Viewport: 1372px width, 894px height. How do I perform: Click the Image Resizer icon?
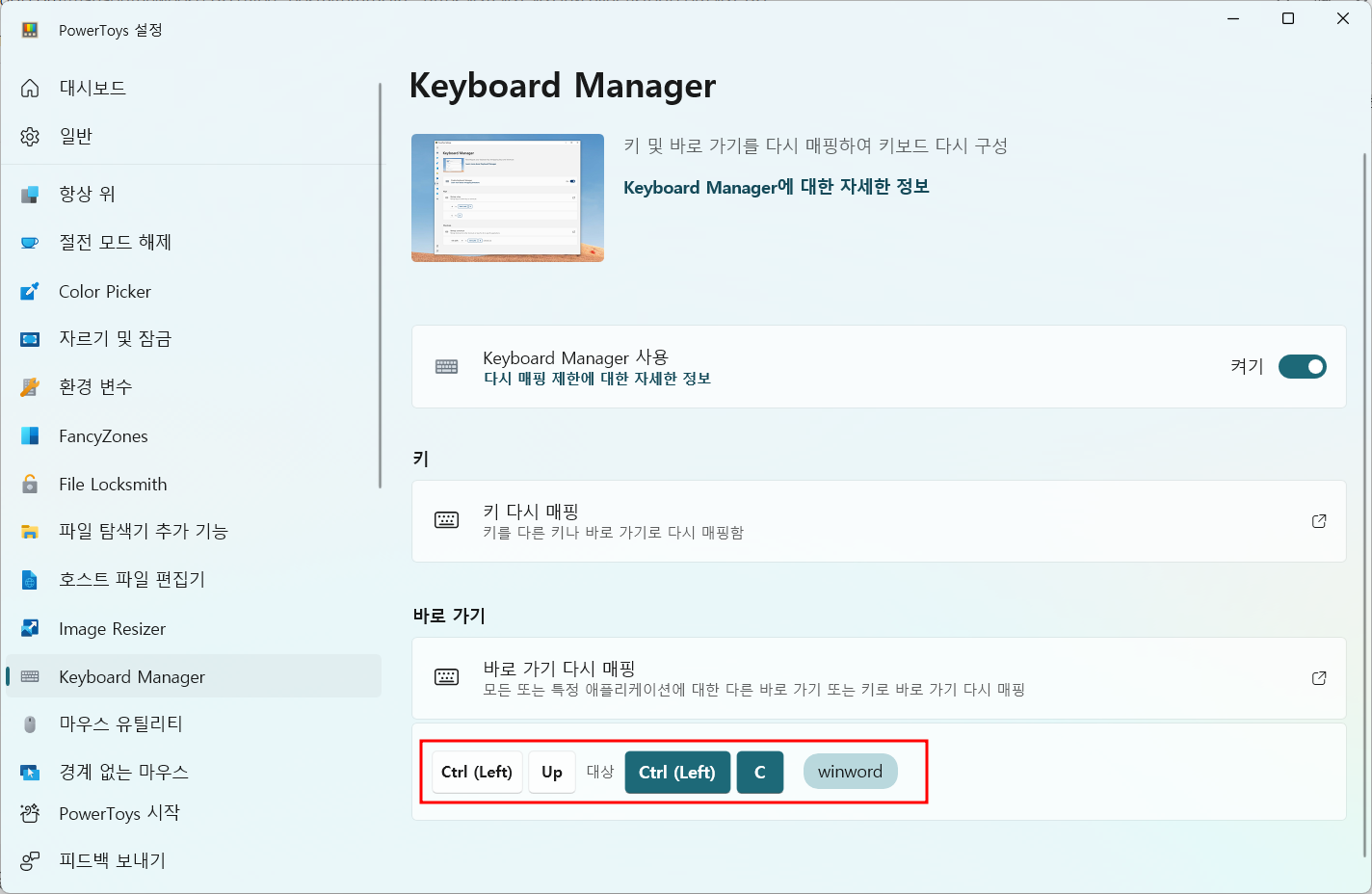click(x=30, y=628)
